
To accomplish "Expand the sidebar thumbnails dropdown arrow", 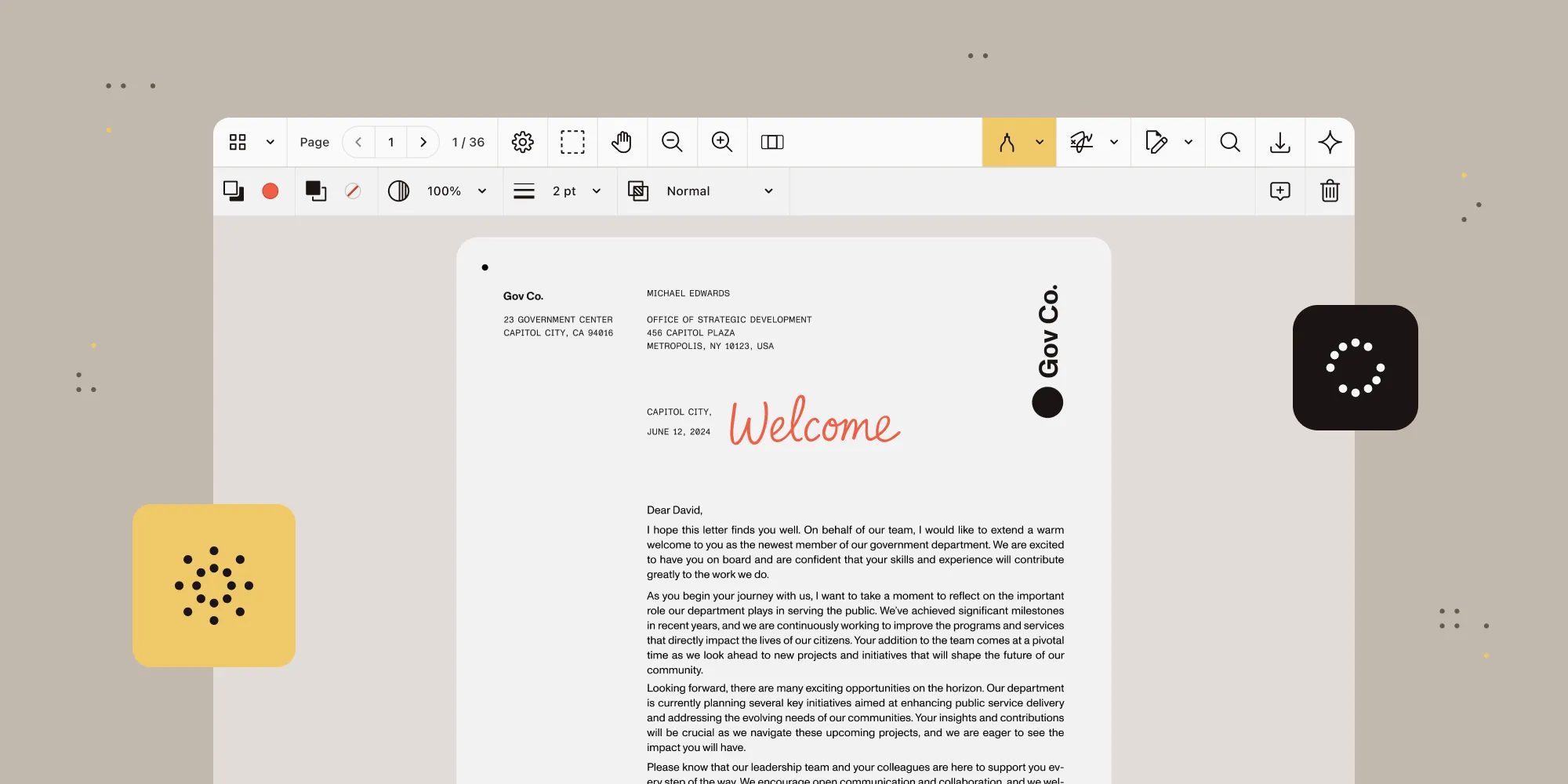I will [270, 142].
